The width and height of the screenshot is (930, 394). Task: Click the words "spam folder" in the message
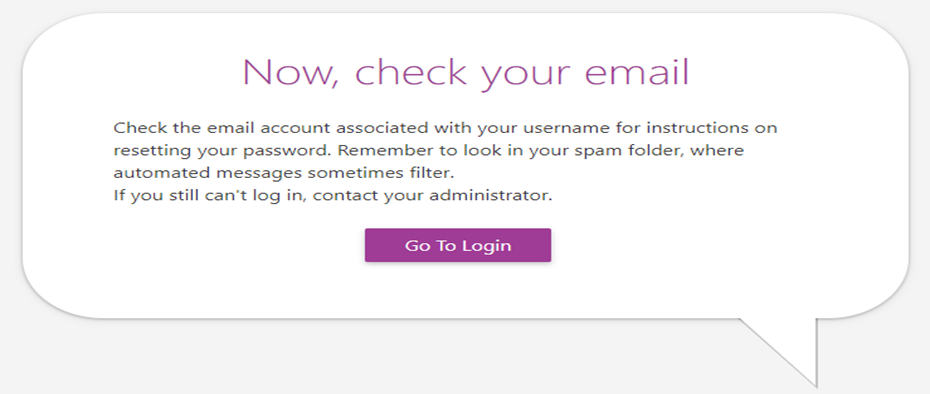click(632, 151)
